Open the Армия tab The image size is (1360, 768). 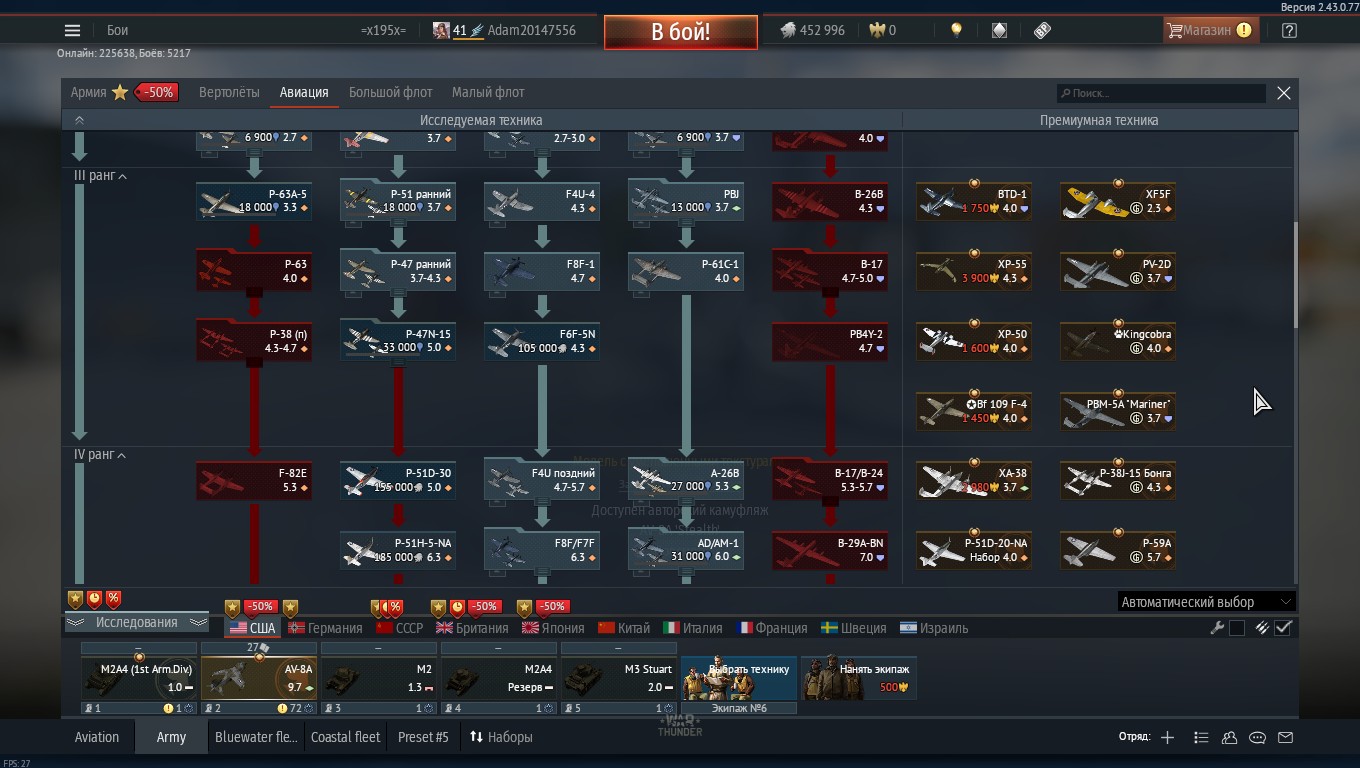[88, 92]
